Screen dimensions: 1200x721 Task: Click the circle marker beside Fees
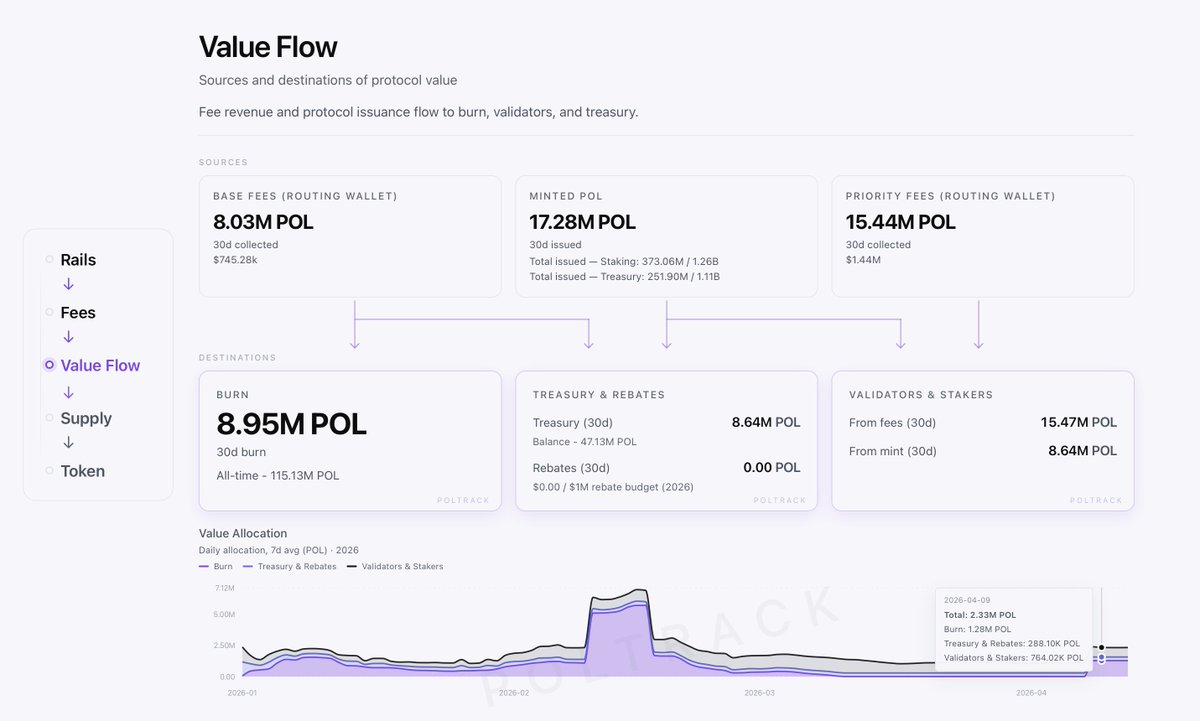pyautogui.click(x=49, y=313)
